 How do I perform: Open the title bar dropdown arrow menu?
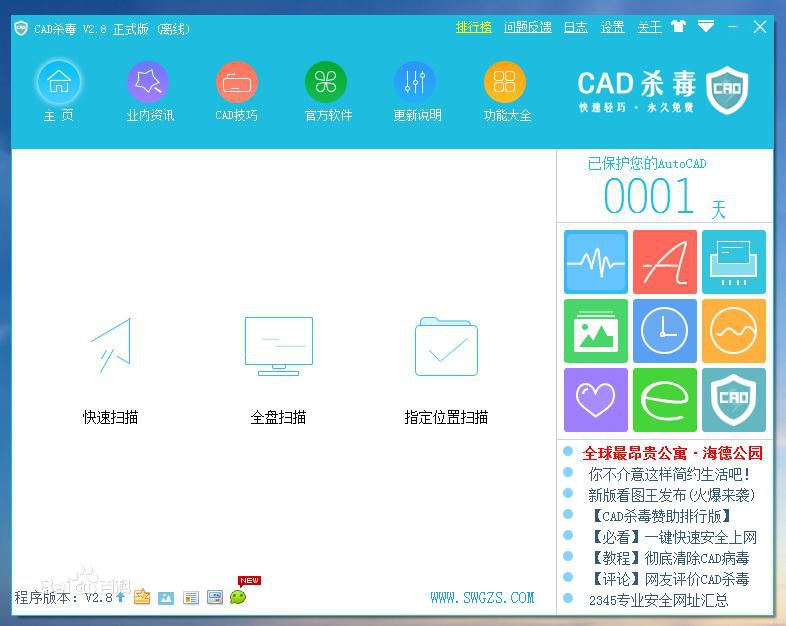point(706,26)
